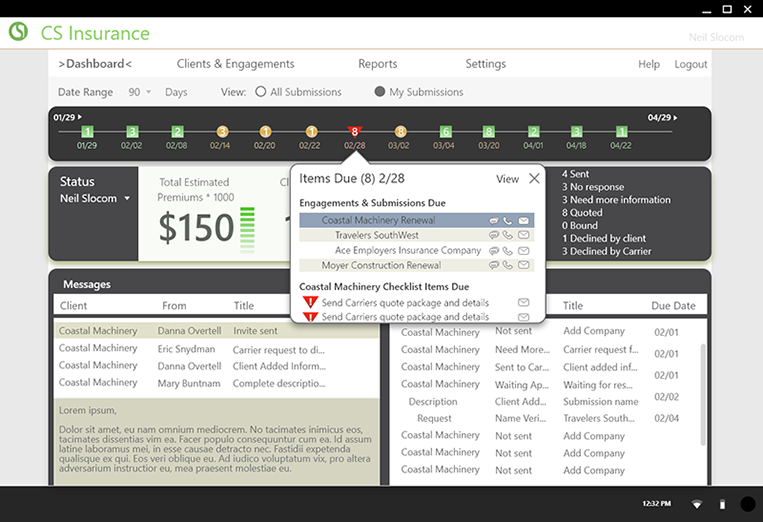Click the 04/29 forward timeline arrow
763x522 pixels.
676,118
